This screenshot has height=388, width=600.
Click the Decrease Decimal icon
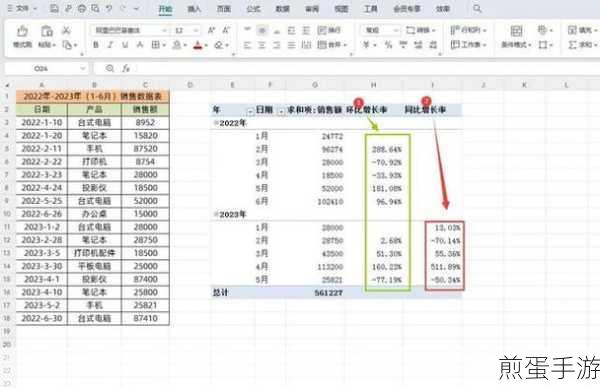pyautogui.click(x=433, y=45)
